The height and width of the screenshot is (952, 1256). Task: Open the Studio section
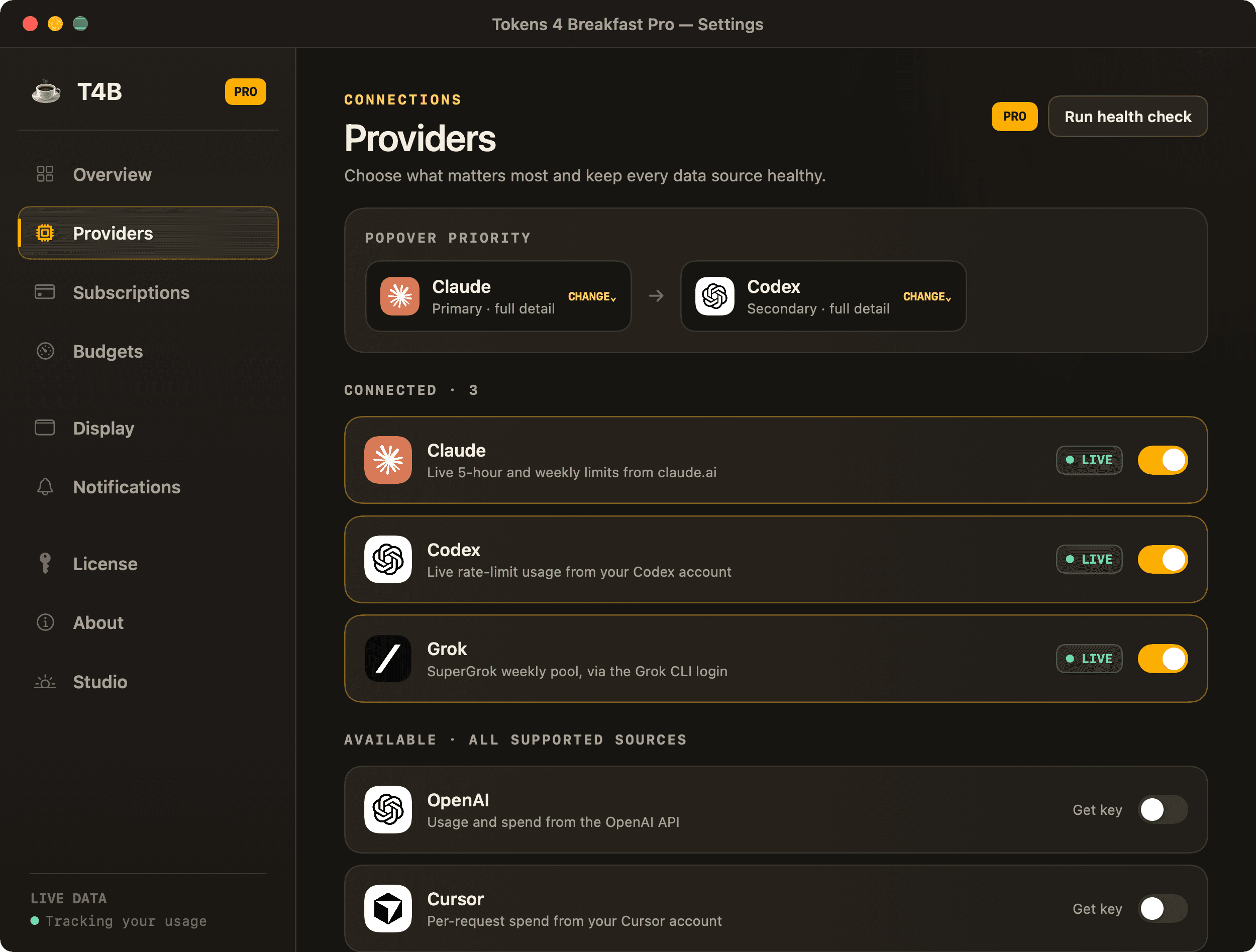(x=148, y=681)
